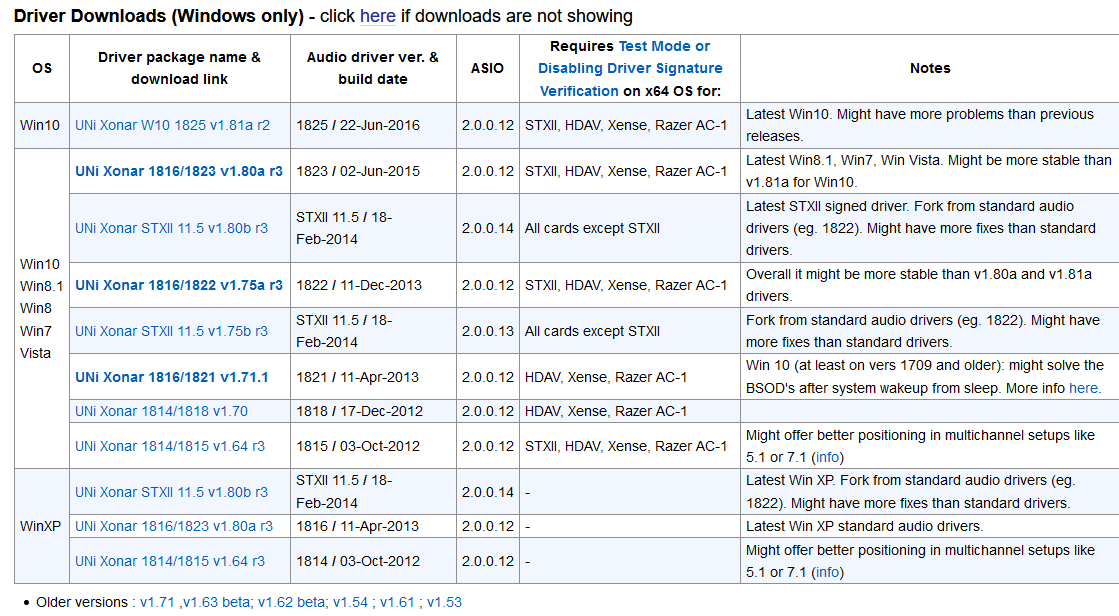Click the 'WinXP' OS cell
Viewport: 1119px width, 616px height.
(41, 526)
